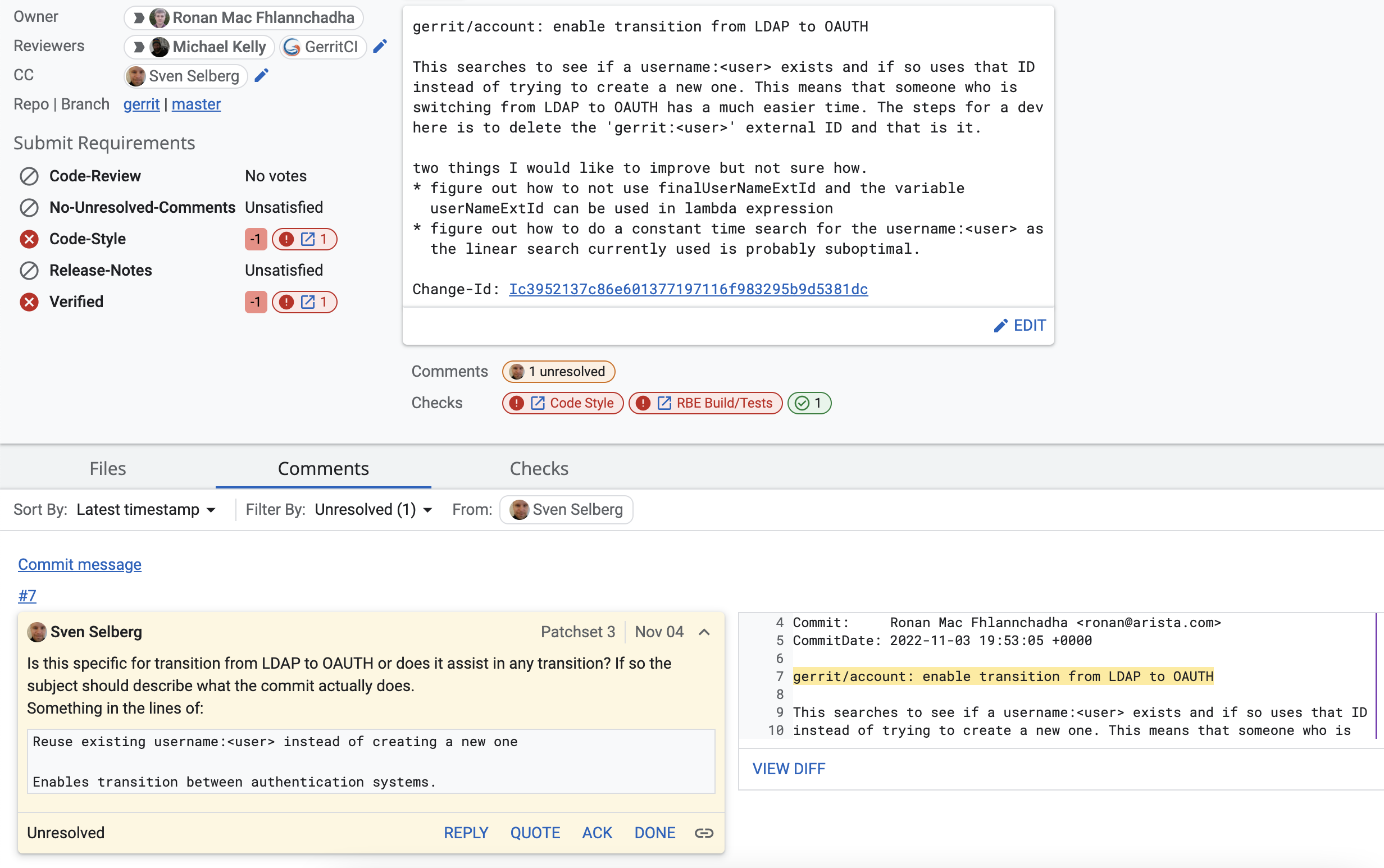Viewport: 1384px width, 868px height.
Task: Open the #7 line link
Action: pos(27,596)
